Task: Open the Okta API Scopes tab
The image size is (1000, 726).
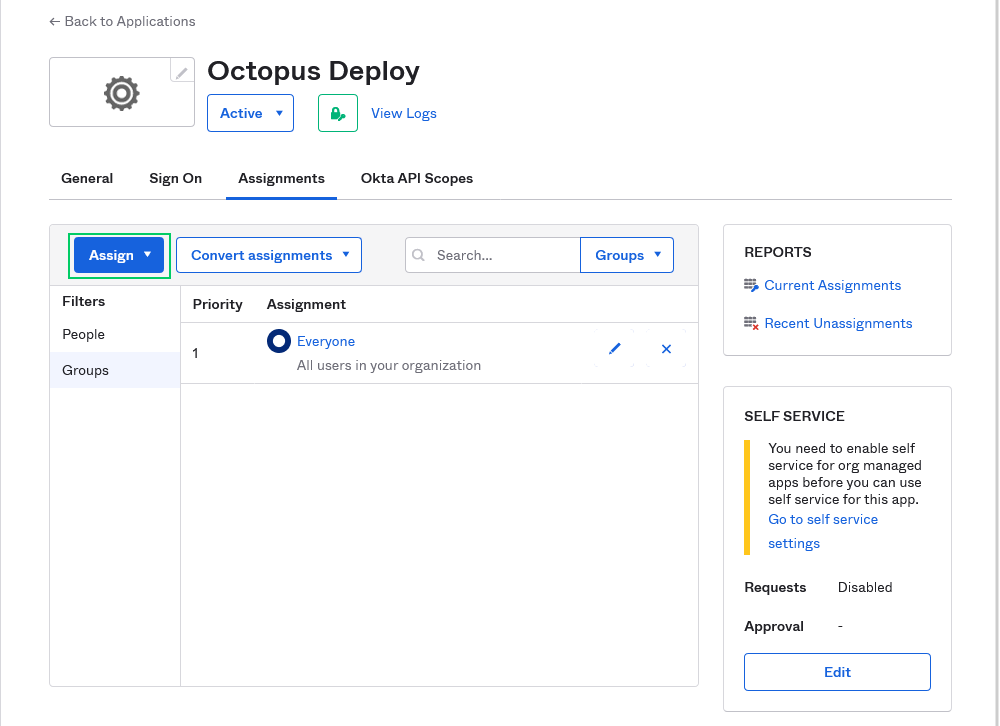Action: tap(417, 178)
